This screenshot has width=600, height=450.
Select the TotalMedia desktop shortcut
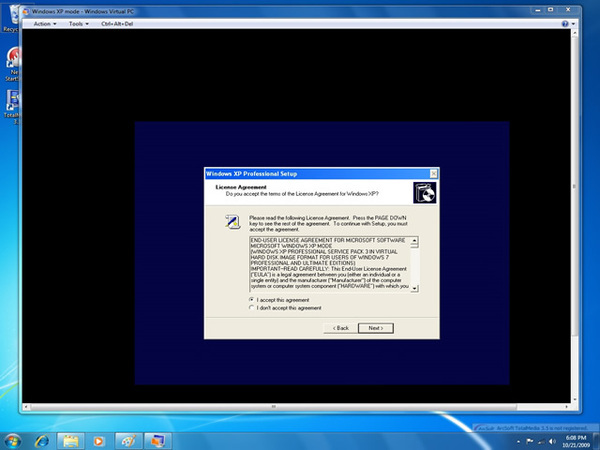[12, 107]
